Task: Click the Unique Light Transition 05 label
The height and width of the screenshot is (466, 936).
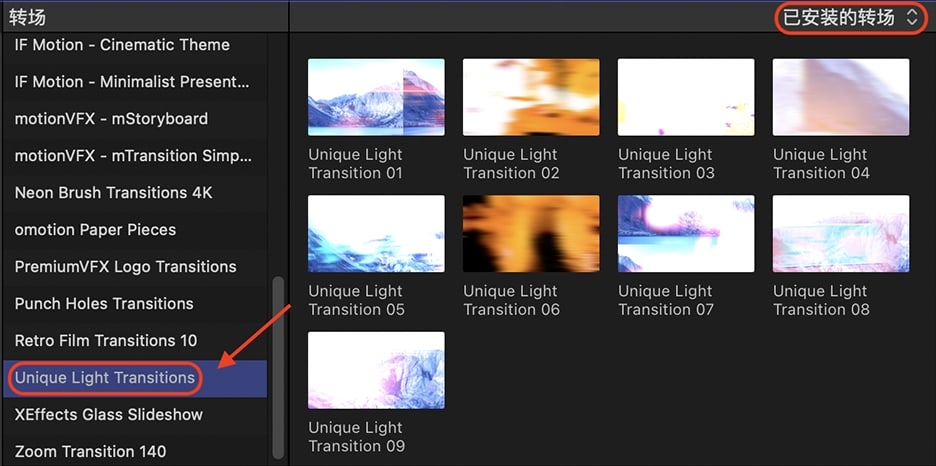Action: 356,300
